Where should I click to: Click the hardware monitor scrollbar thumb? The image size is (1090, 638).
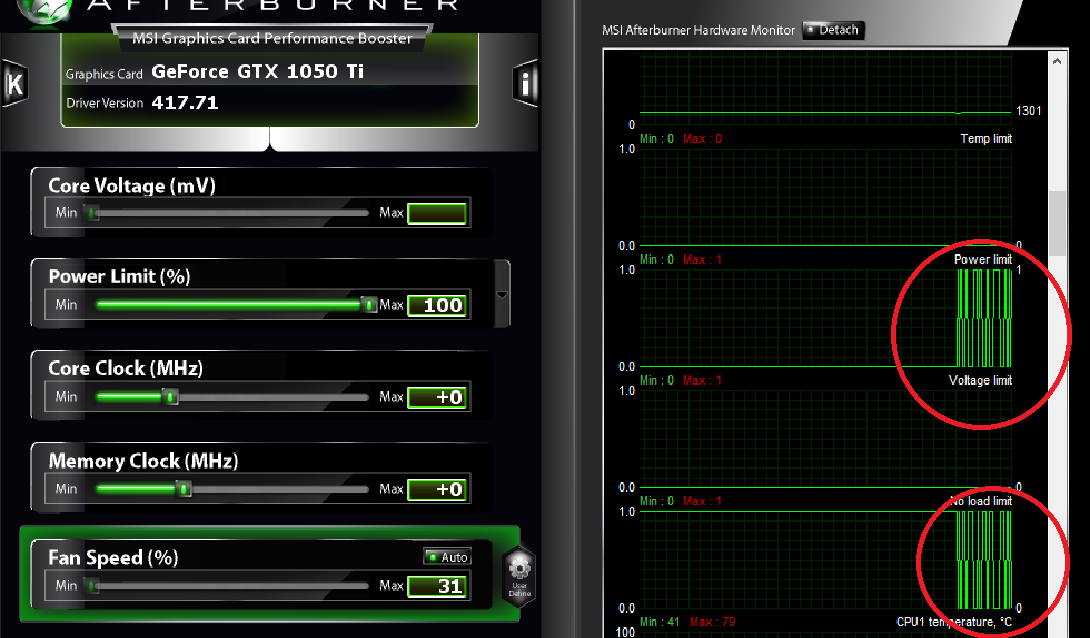(x=1057, y=222)
